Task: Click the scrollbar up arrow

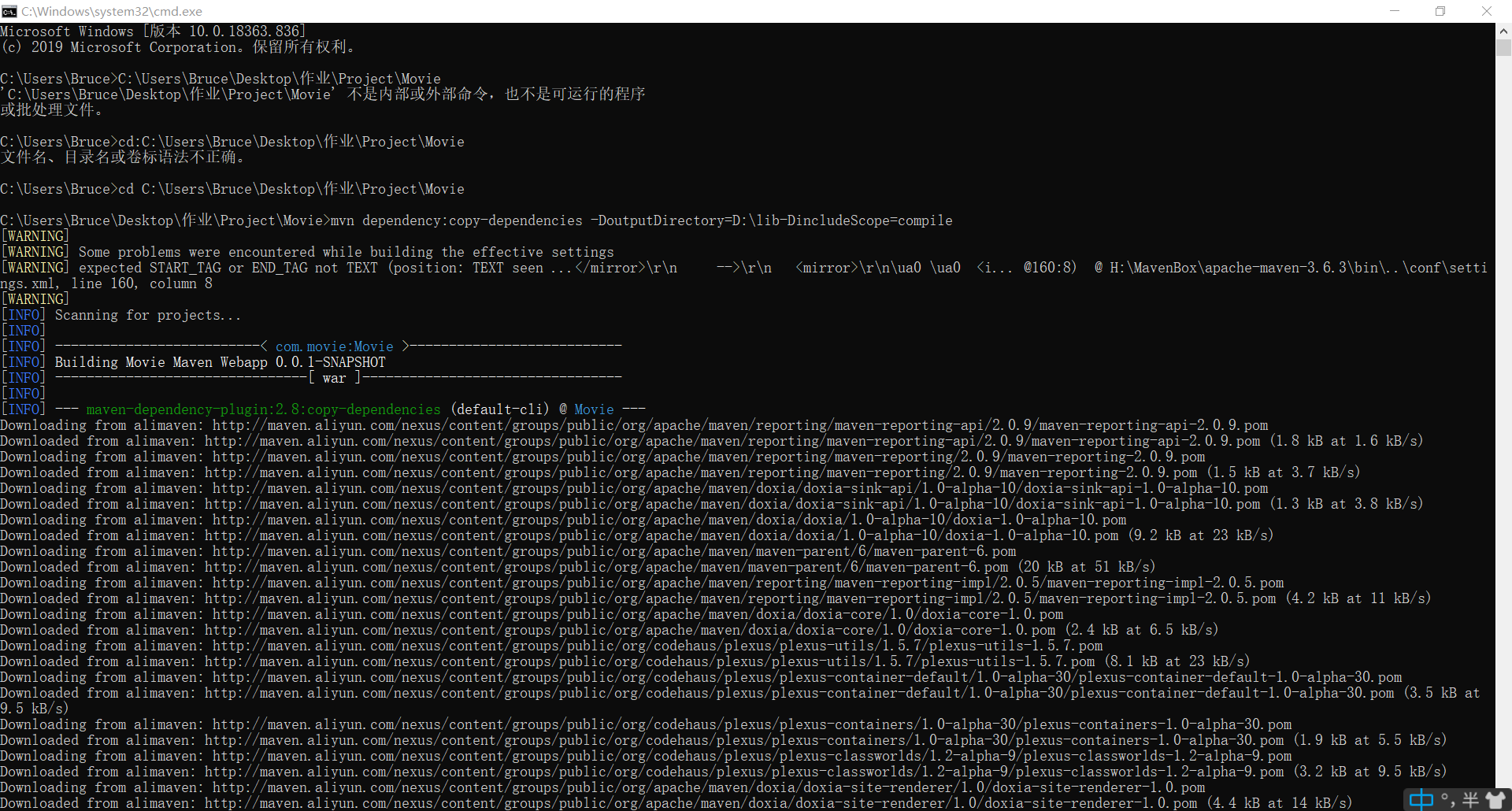Action: [x=1504, y=30]
